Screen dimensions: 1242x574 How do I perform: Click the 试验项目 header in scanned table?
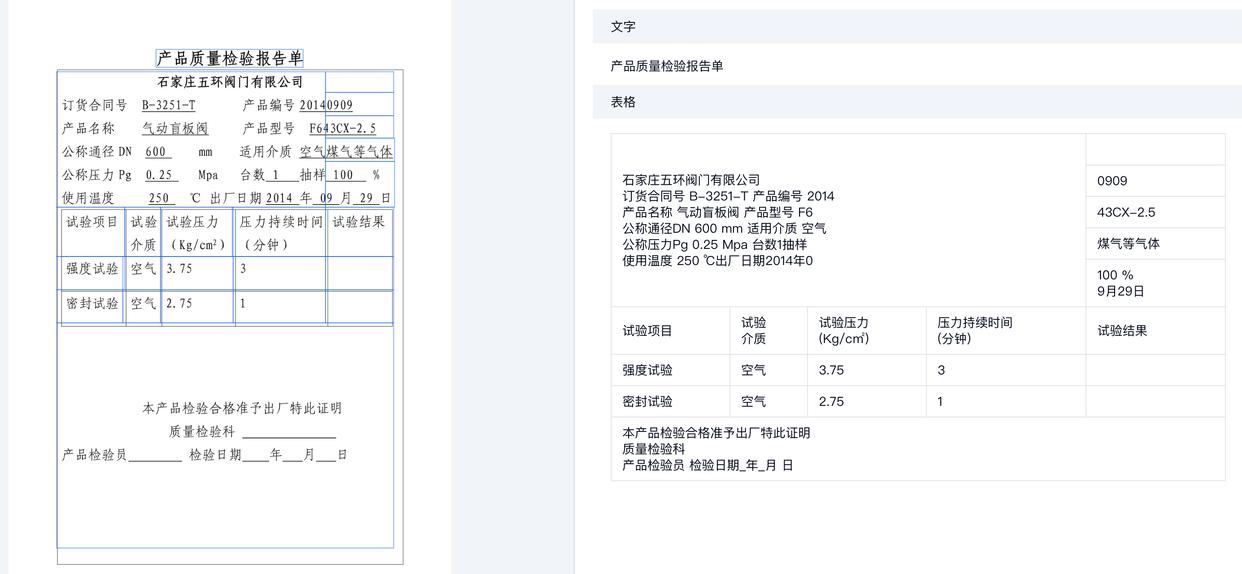[92, 222]
